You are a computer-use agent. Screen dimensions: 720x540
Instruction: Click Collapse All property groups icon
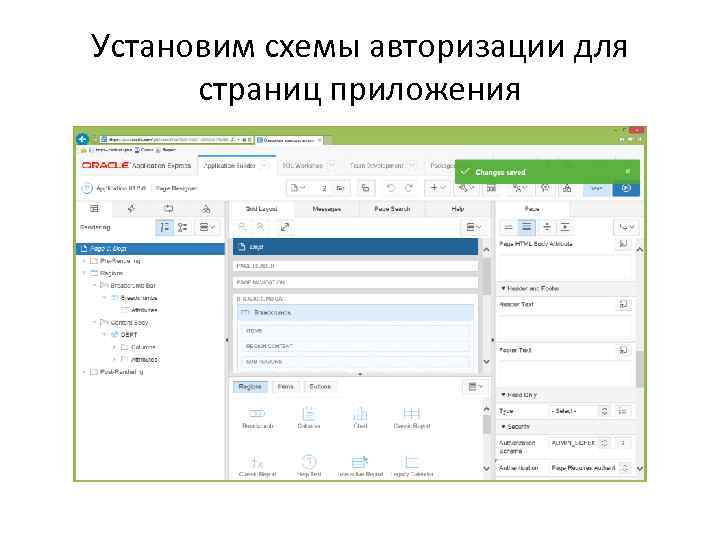547,227
